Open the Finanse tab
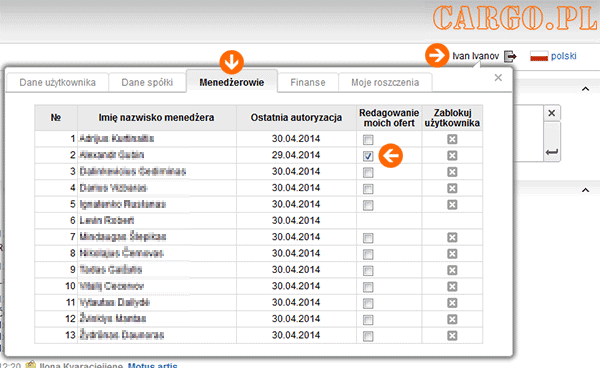600x368 pixels. point(308,83)
